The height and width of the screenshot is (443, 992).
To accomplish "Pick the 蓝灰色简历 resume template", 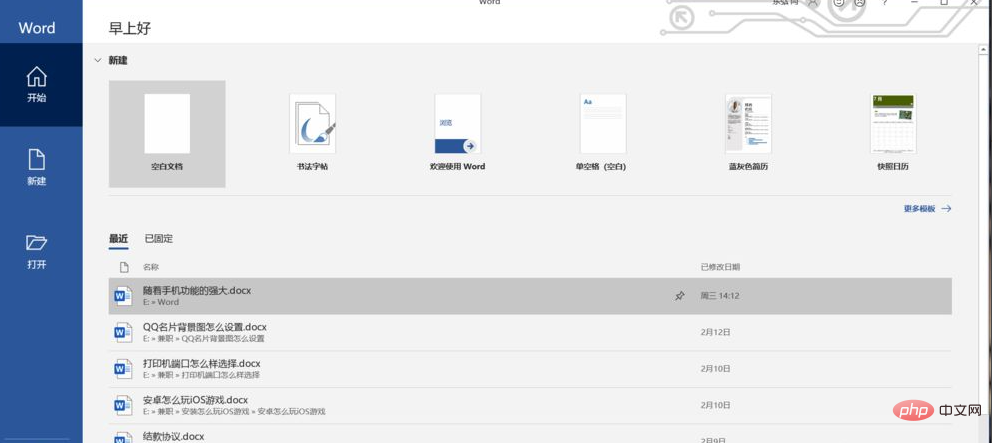I will pyautogui.click(x=748, y=134).
